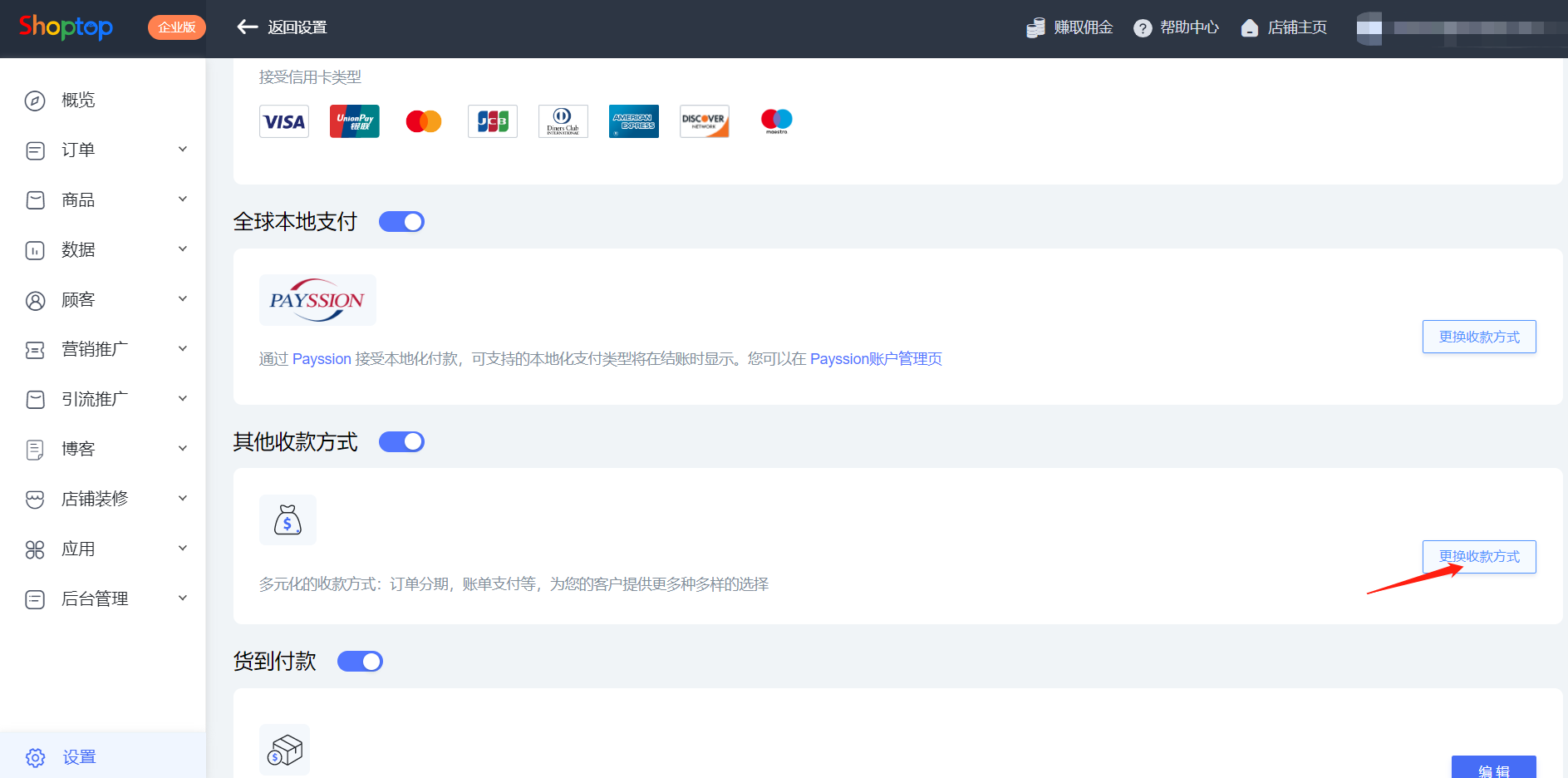Click the money bag payment icon

(x=288, y=519)
